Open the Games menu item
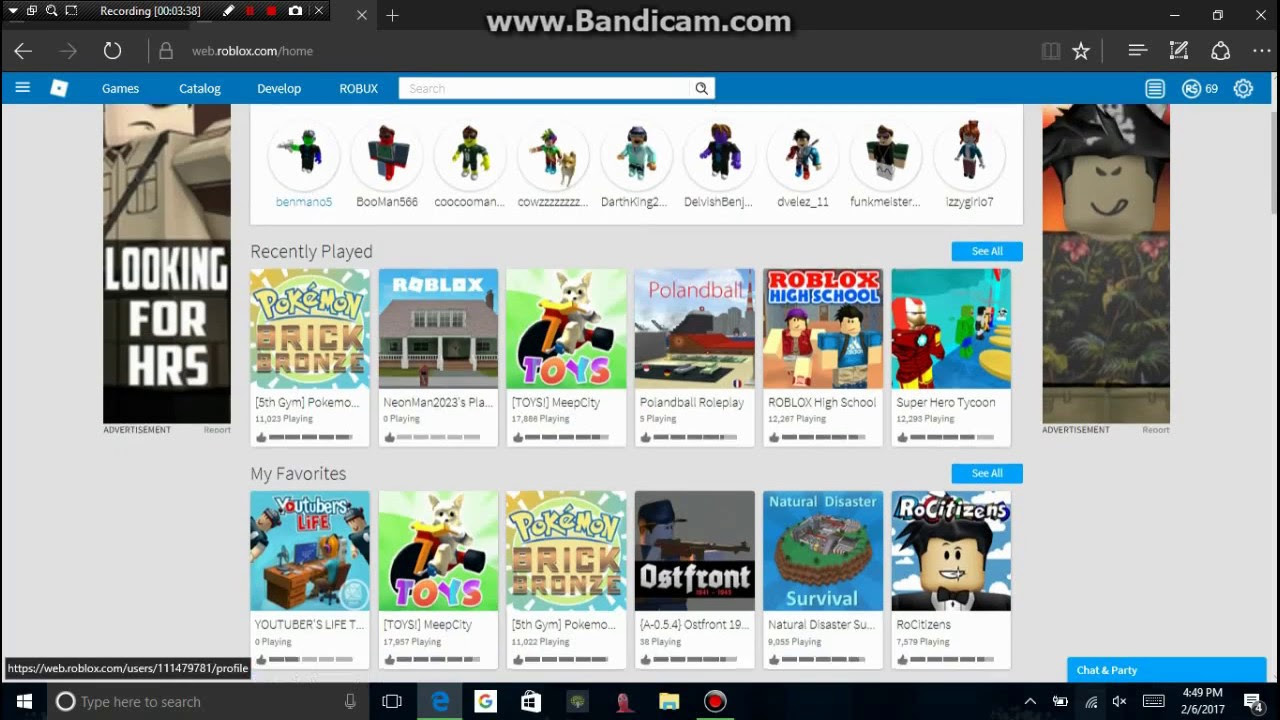The height and width of the screenshot is (720, 1280). (x=120, y=88)
